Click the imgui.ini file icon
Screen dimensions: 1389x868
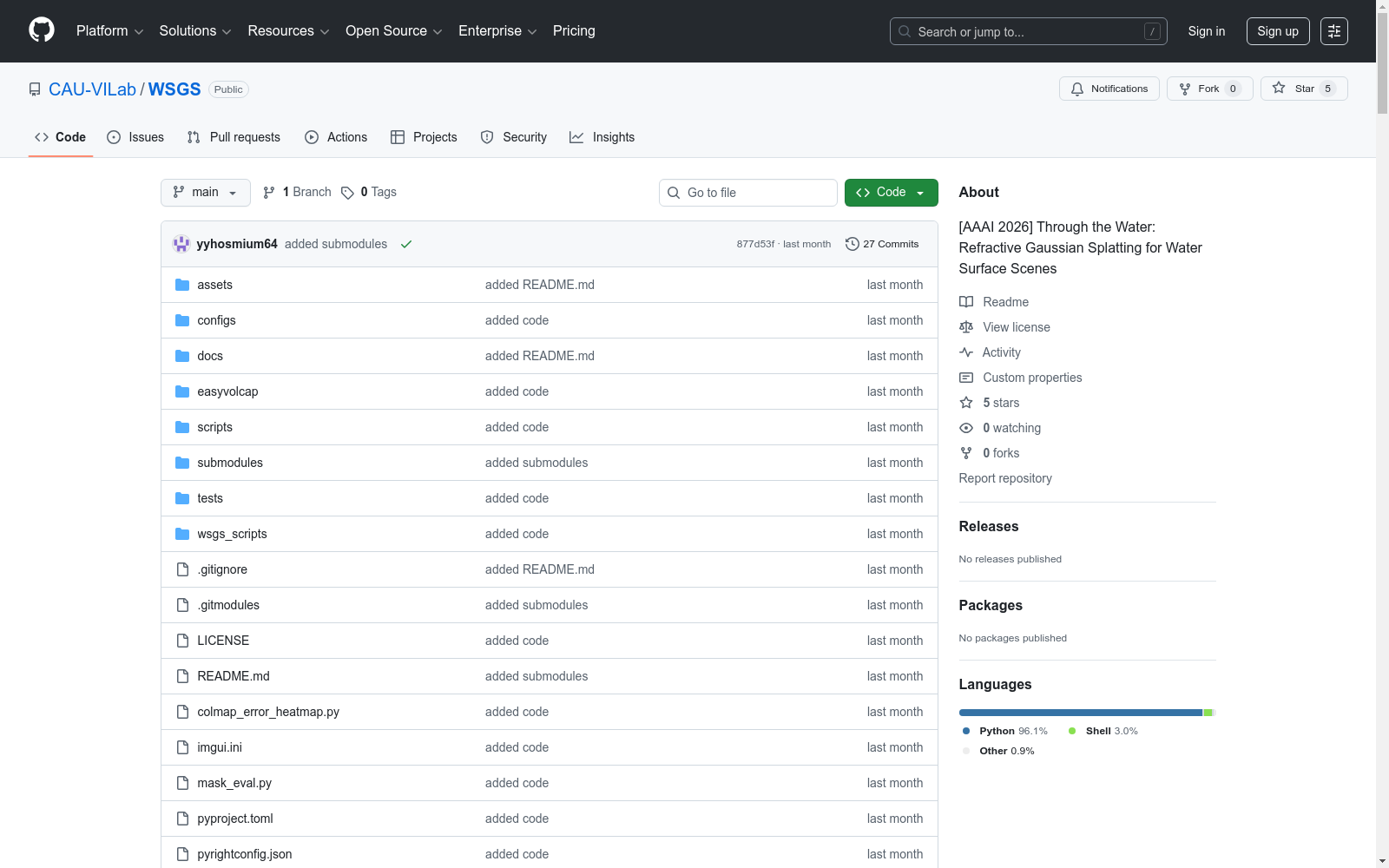click(182, 747)
